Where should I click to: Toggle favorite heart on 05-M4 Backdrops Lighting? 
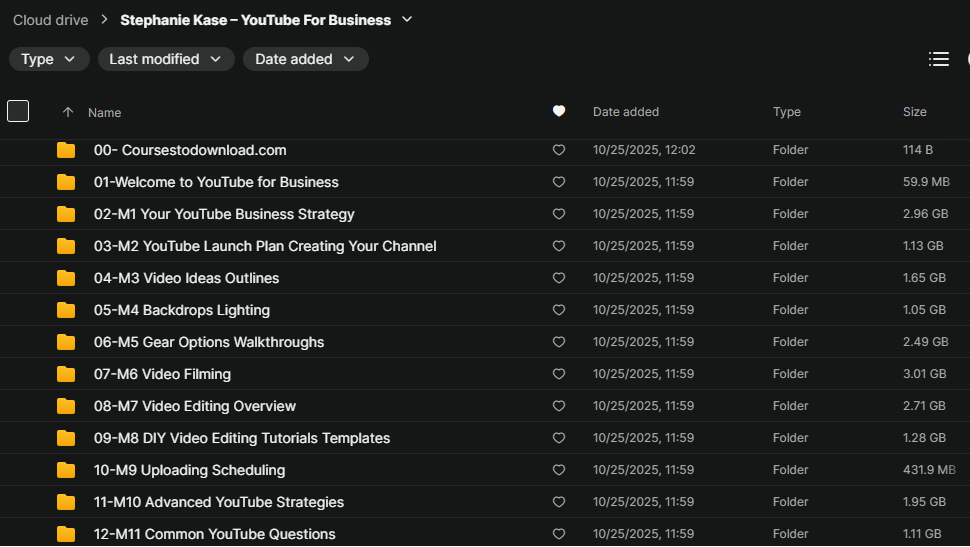coord(559,310)
